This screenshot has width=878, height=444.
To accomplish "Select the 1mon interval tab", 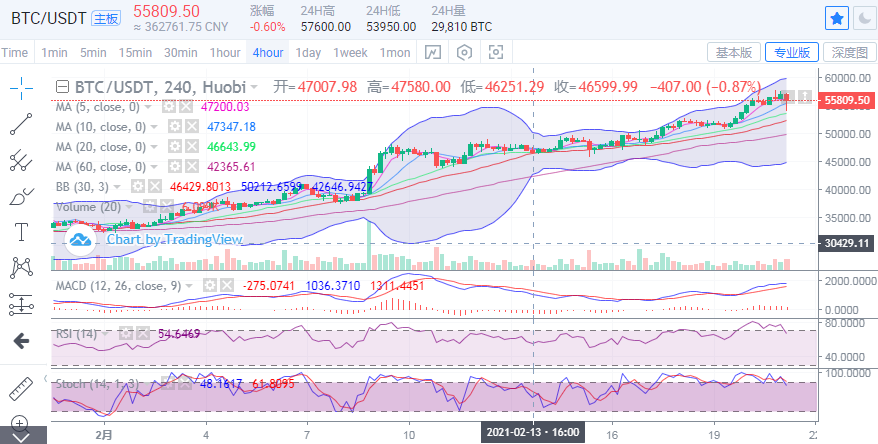I will 395,53.
